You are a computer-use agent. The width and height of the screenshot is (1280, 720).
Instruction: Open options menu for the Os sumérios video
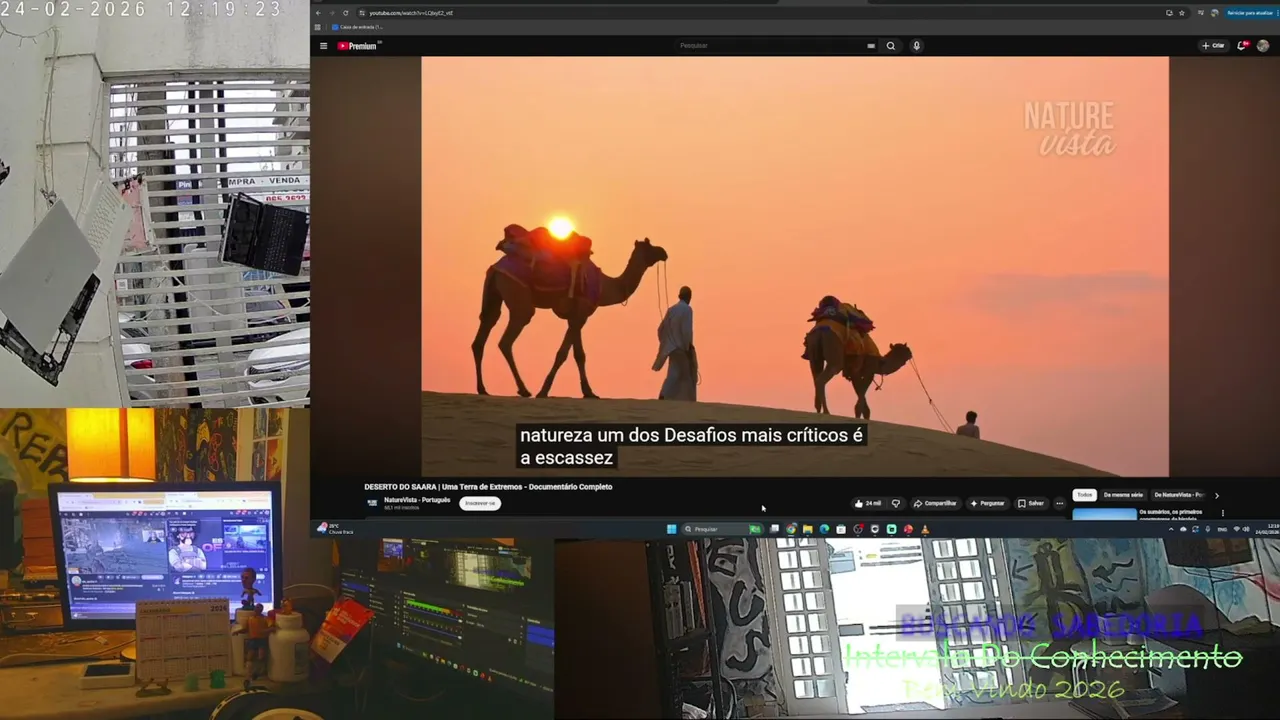coord(1222,513)
